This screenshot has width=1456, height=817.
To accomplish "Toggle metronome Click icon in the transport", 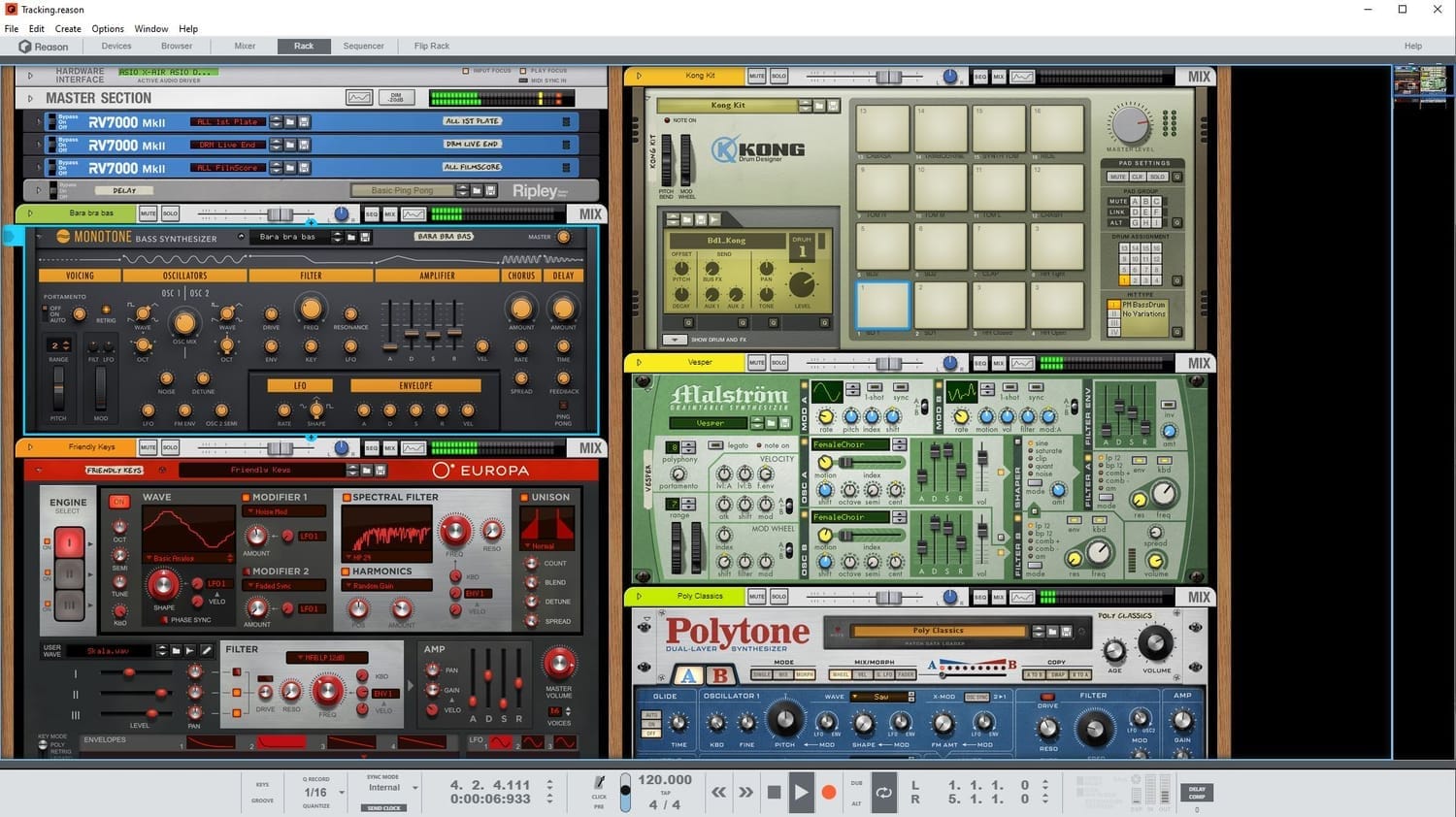I will (x=600, y=782).
